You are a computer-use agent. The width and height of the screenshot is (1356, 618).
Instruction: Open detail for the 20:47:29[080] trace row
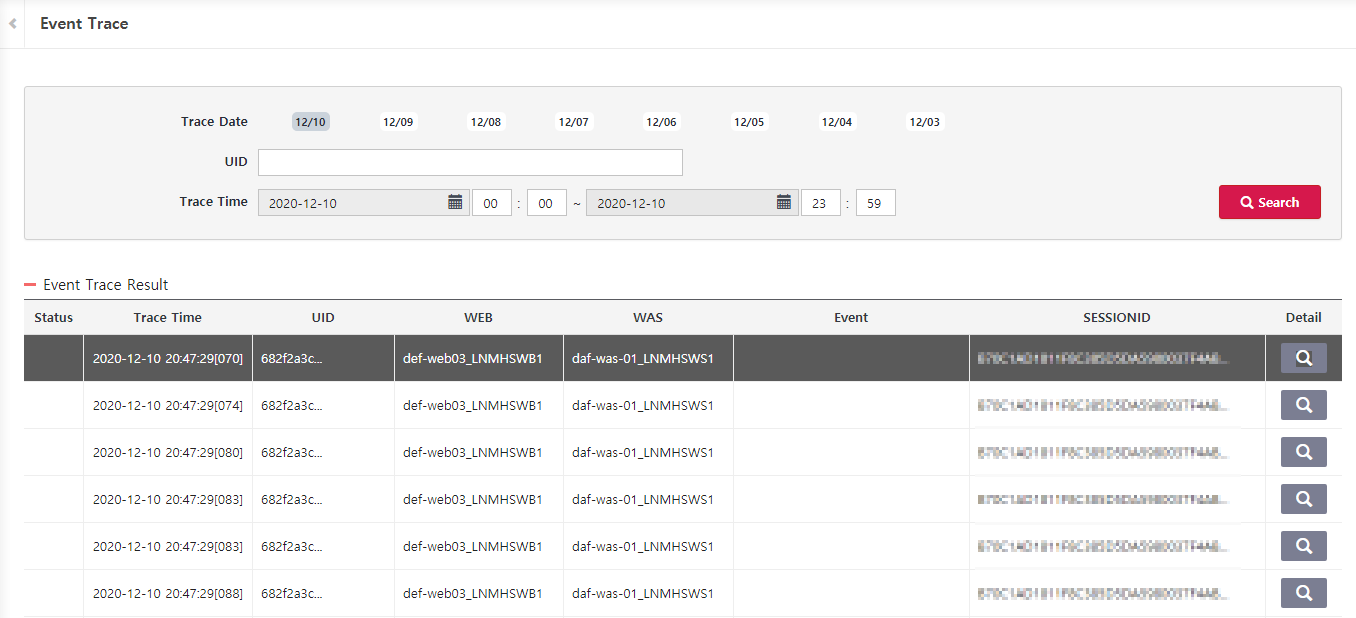click(x=1303, y=452)
